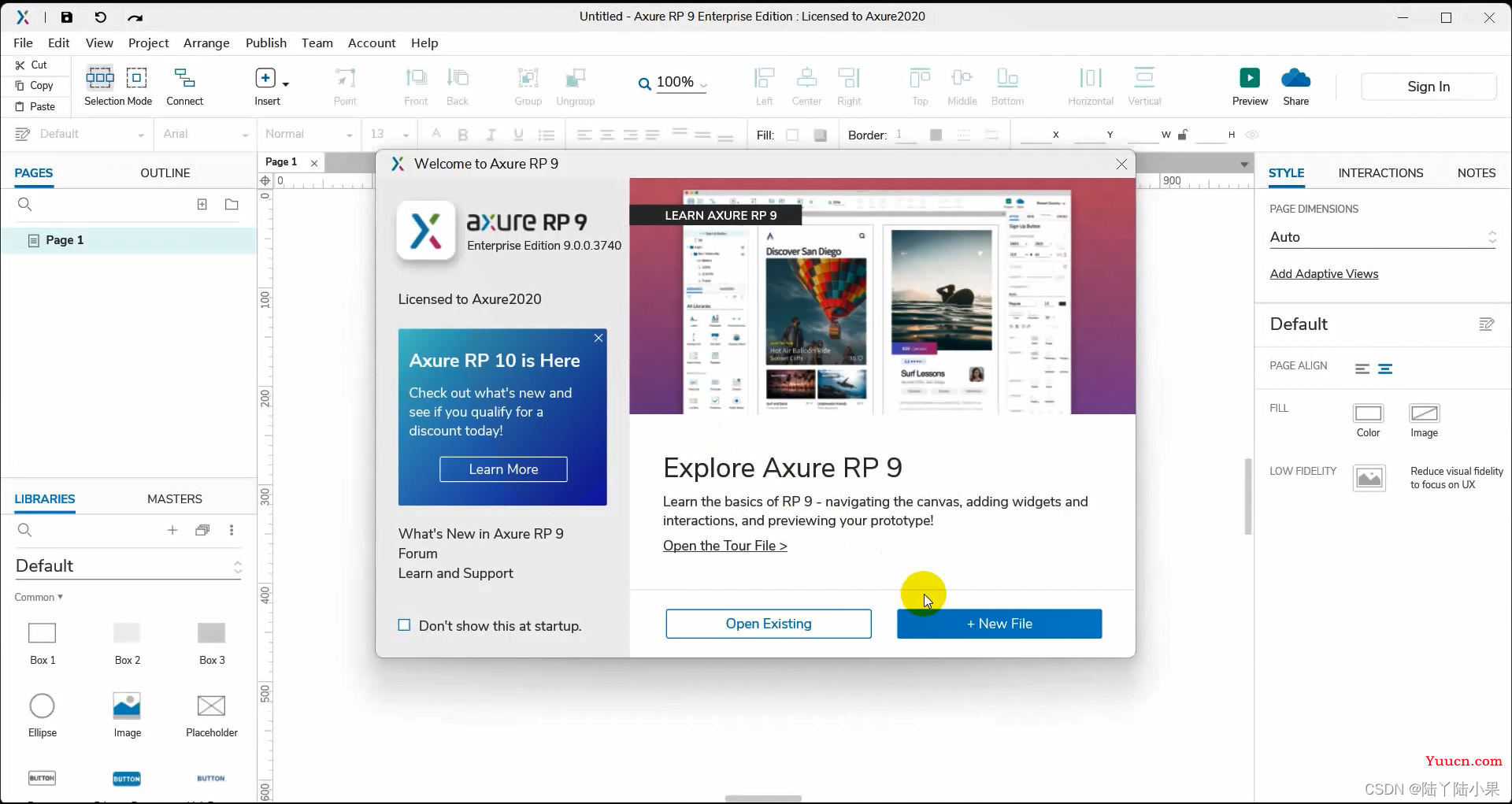Click the Undo arrow icon
This screenshot has height=804, width=1512.
100,17
